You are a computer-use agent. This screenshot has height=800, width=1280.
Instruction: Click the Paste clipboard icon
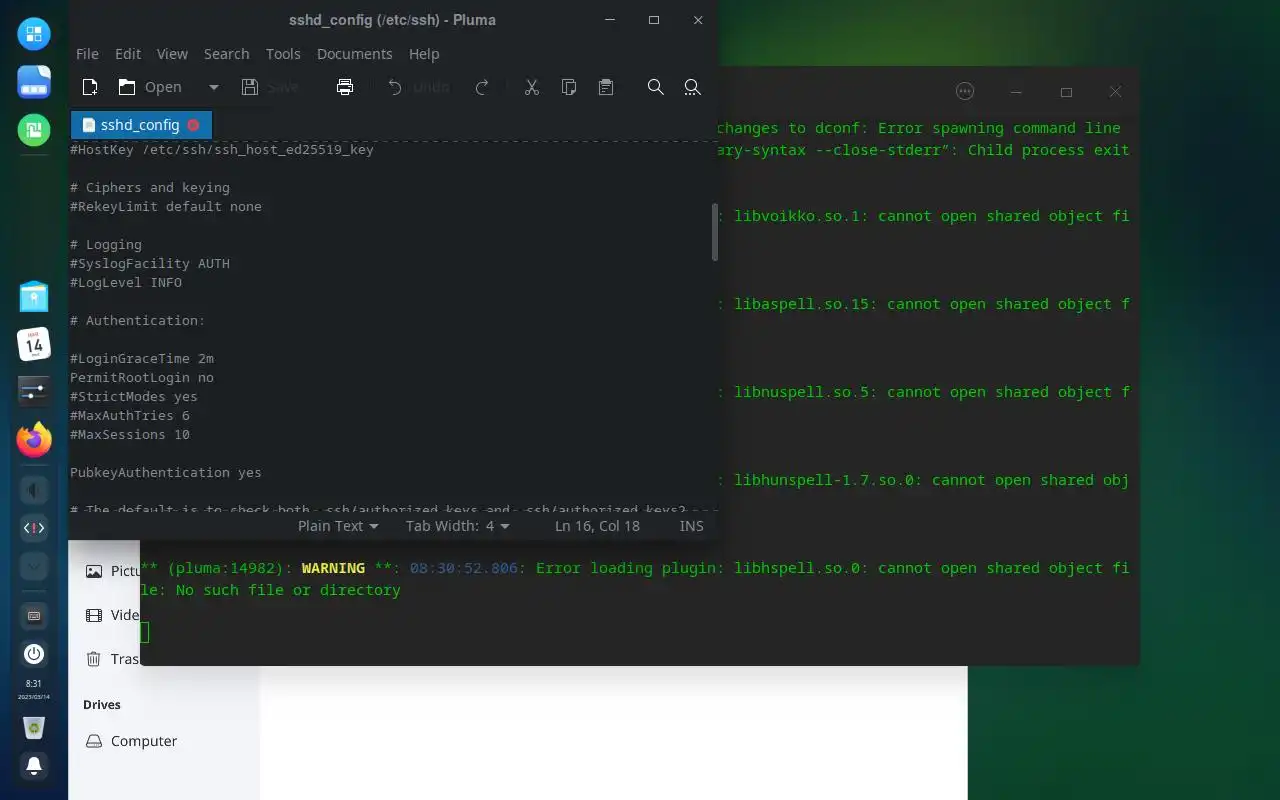click(606, 87)
